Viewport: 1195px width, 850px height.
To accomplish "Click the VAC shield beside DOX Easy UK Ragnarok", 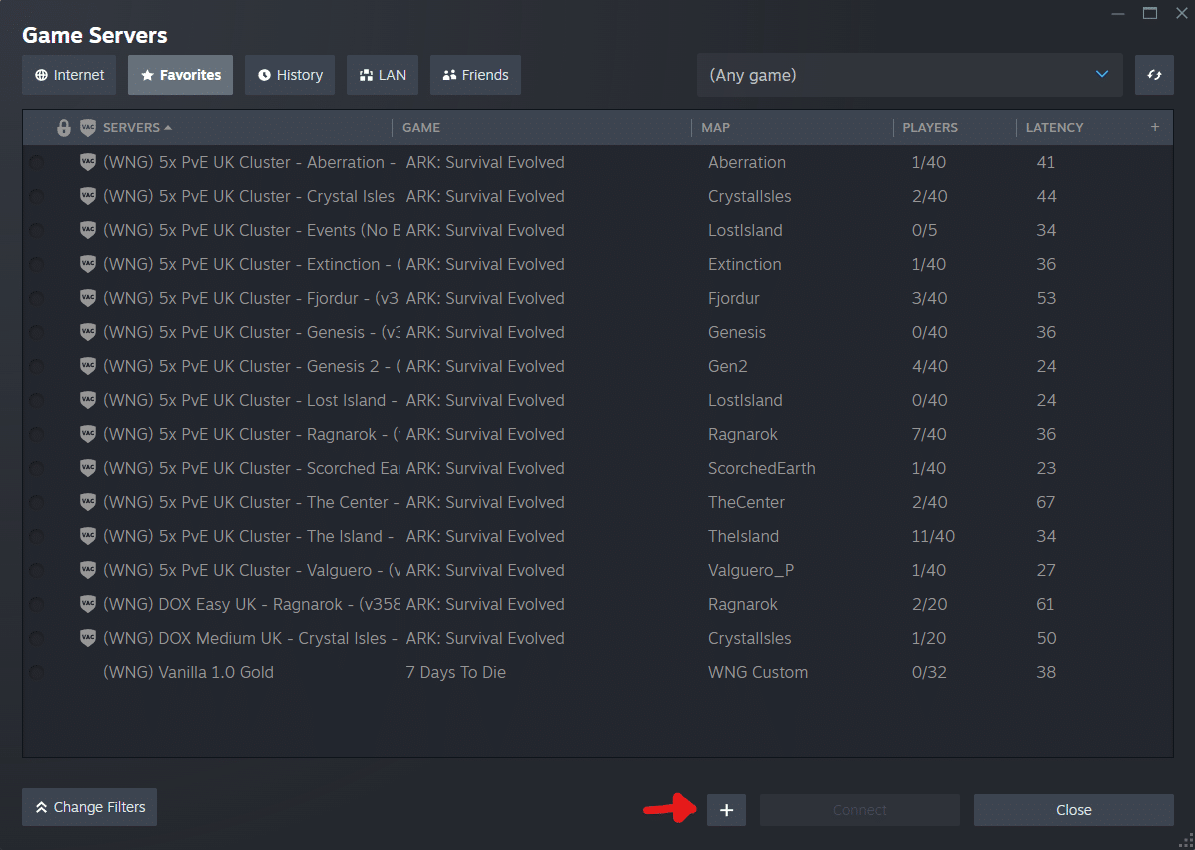I will [88, 604].
